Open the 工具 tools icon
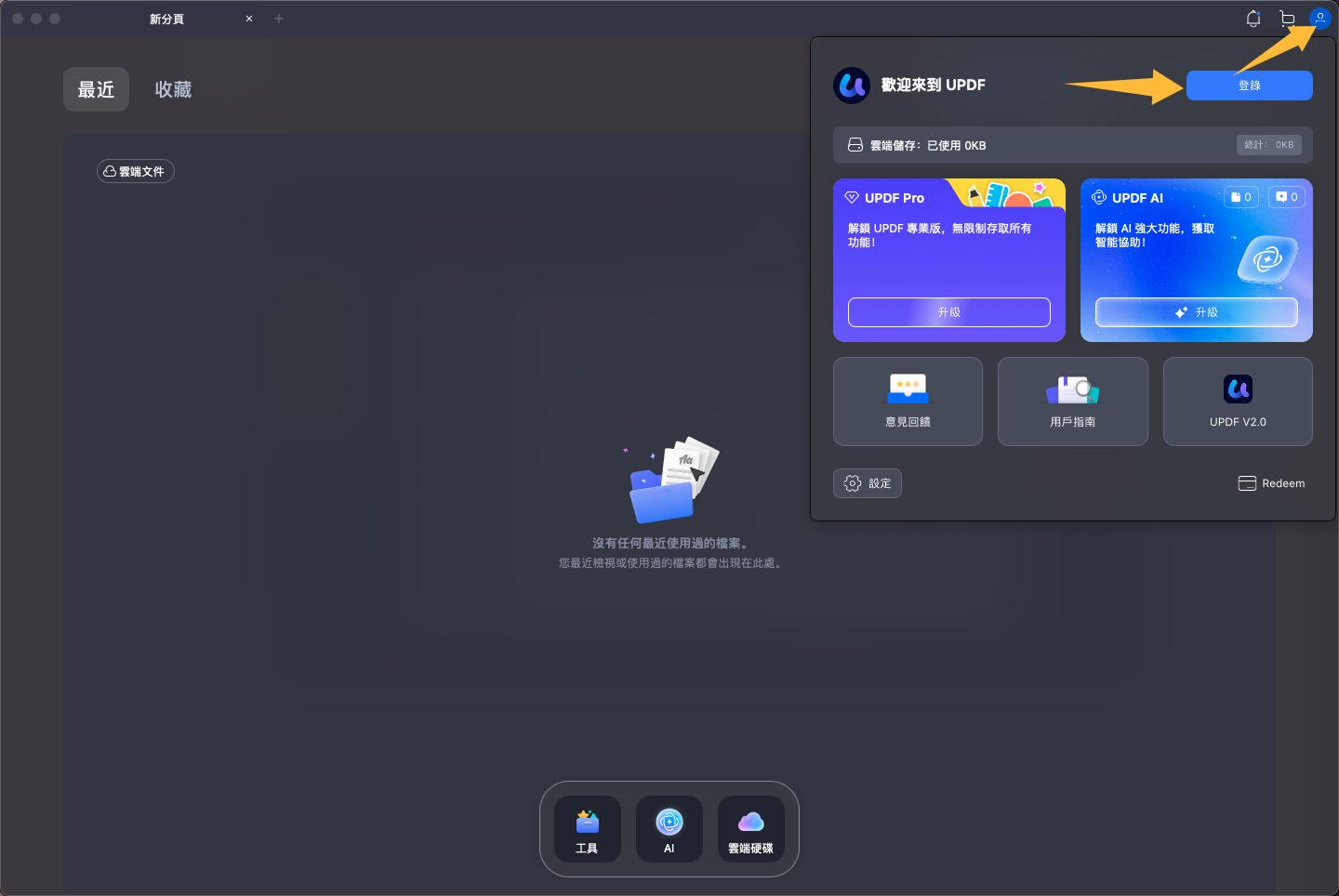Image resolution: width=1339 pixels, height=896 pixels. coord(587,829)
